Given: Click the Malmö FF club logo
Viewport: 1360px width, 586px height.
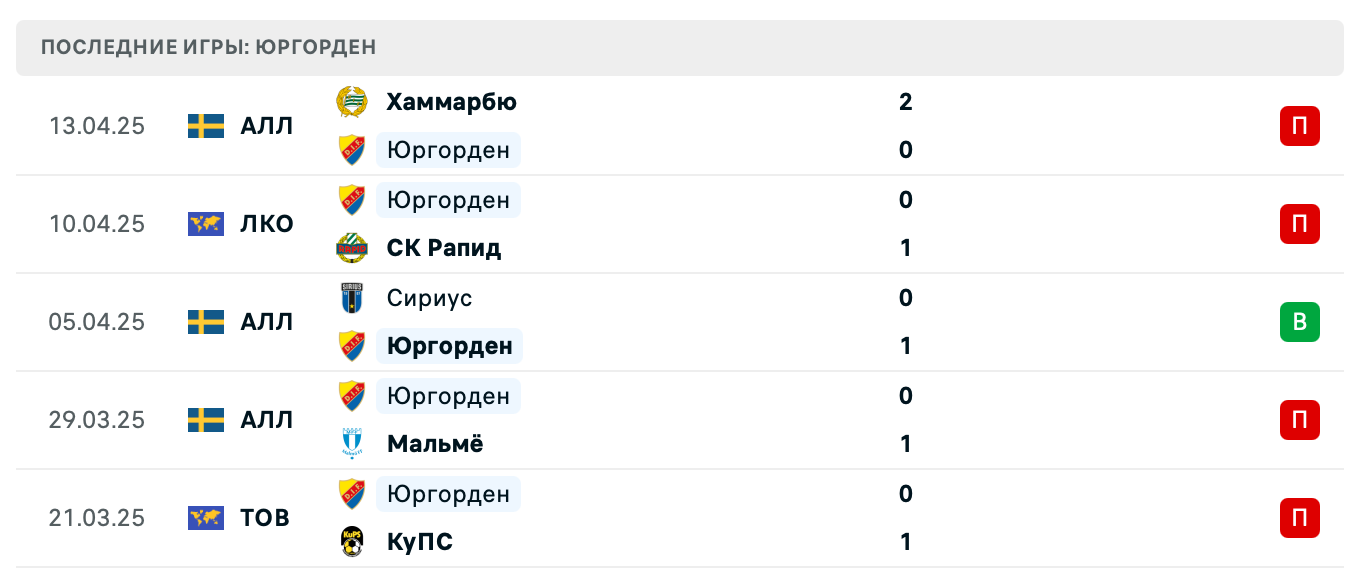Looking at the screenshot, I should pyautogui.click(x=352, y=444).
